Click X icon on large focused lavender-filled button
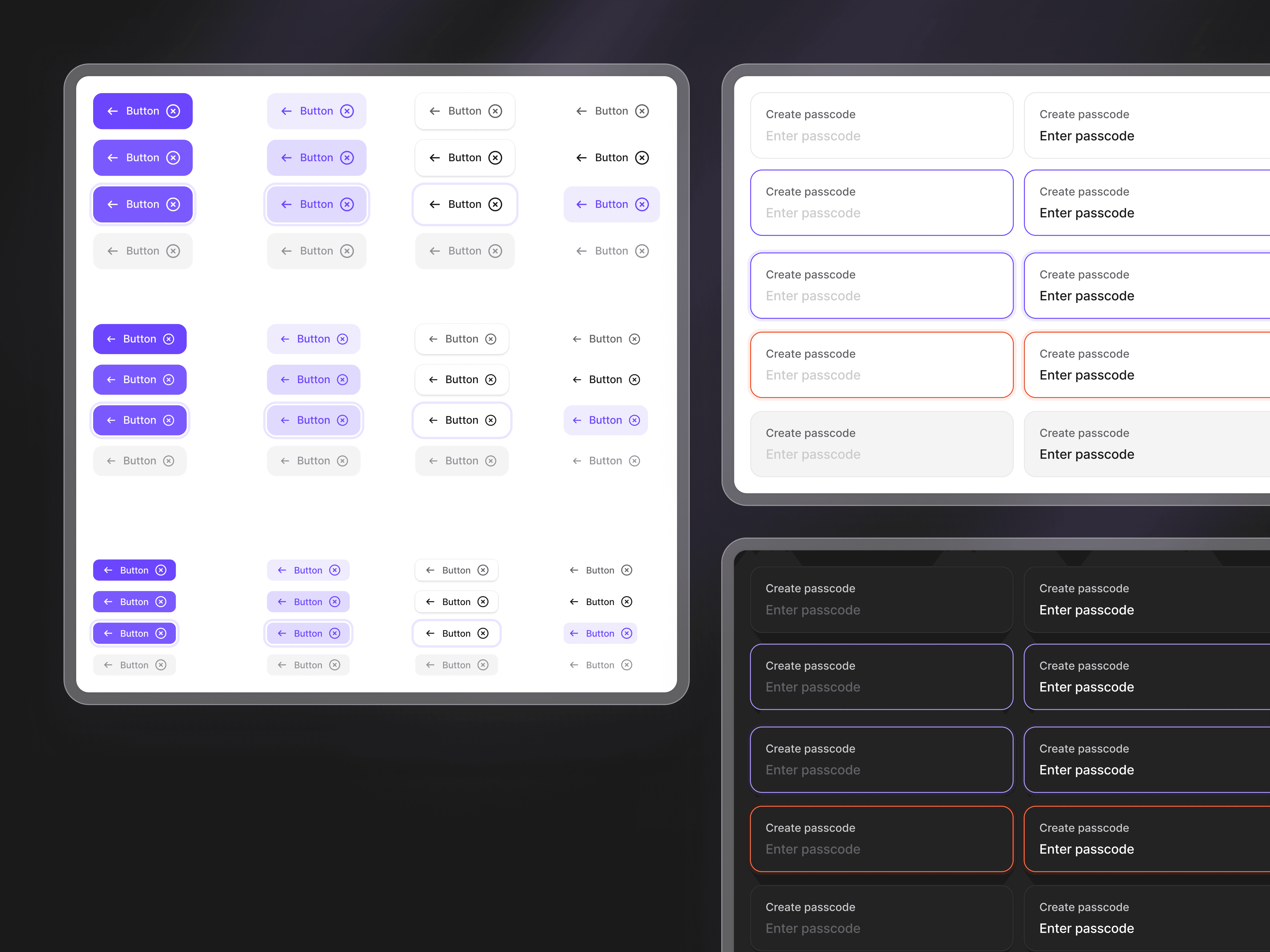This screenshot has height=952, width=1270. [347, 204]
